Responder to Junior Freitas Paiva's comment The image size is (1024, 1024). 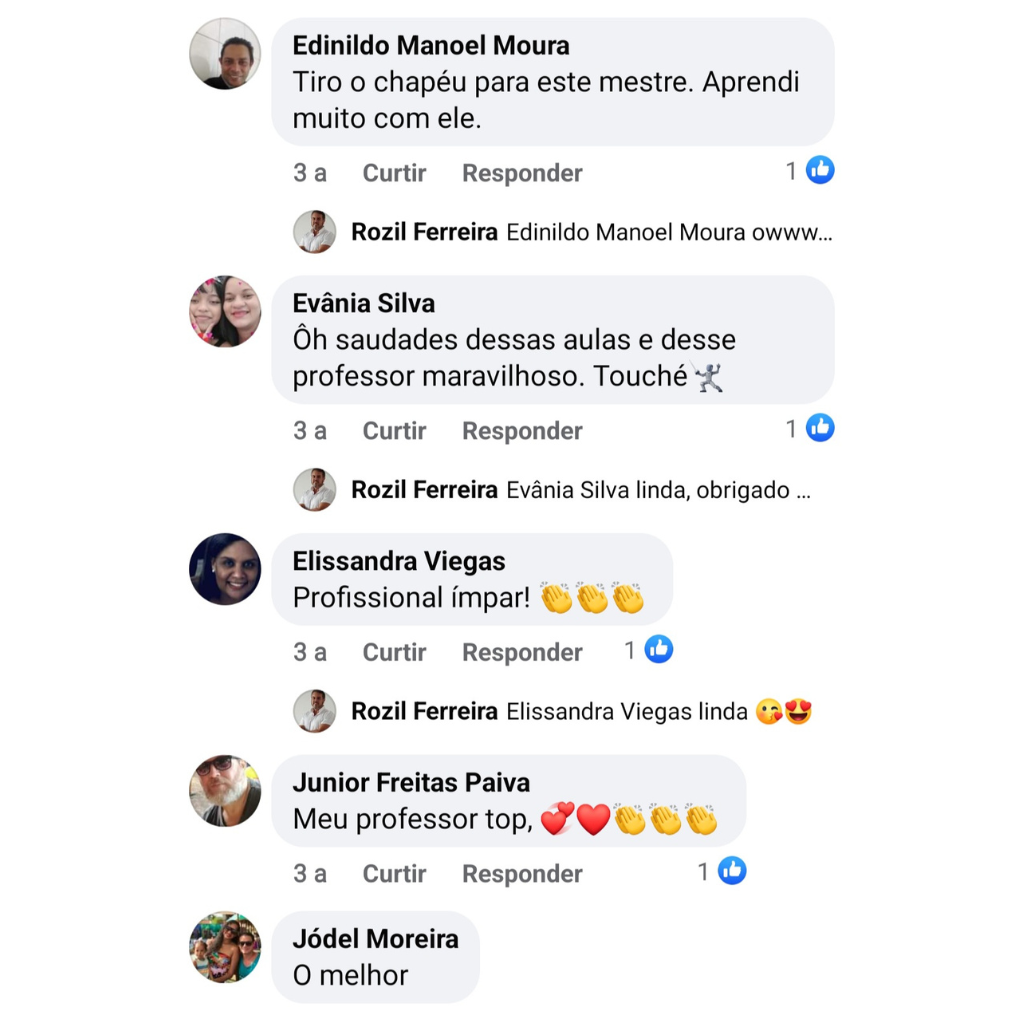(x=522, y=874)
